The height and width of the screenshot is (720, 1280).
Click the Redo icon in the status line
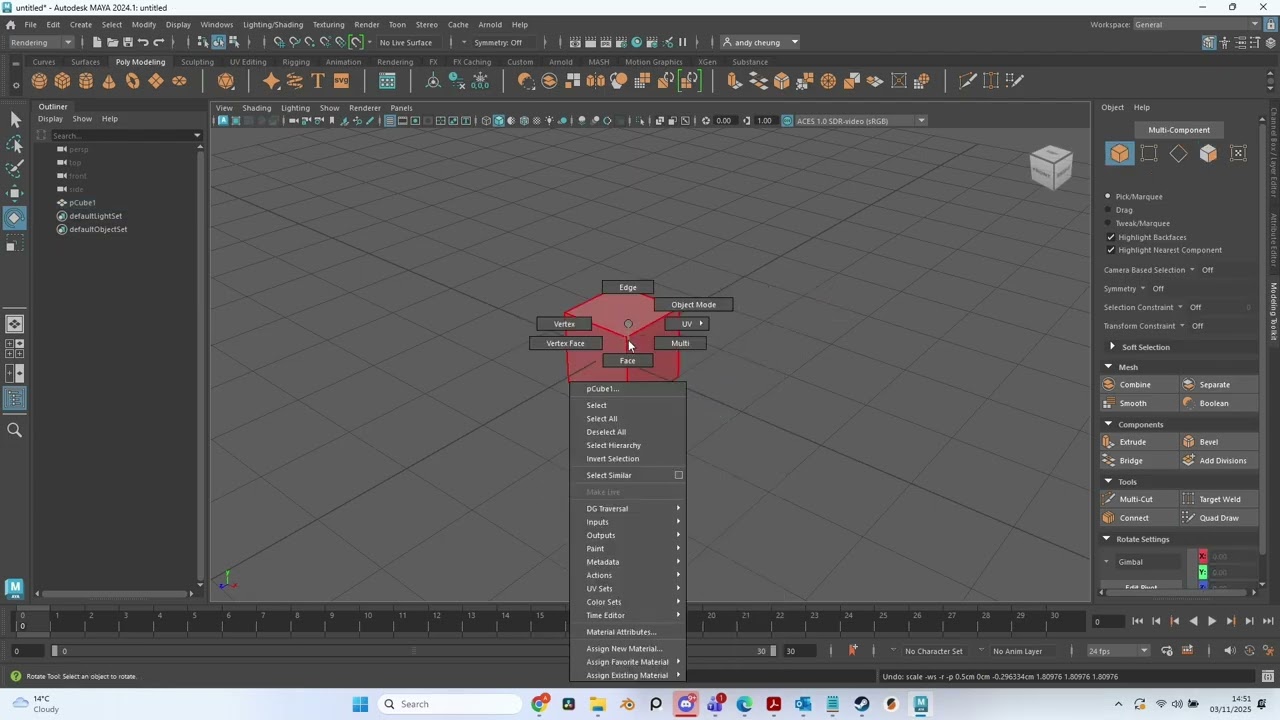click(158, 42)
